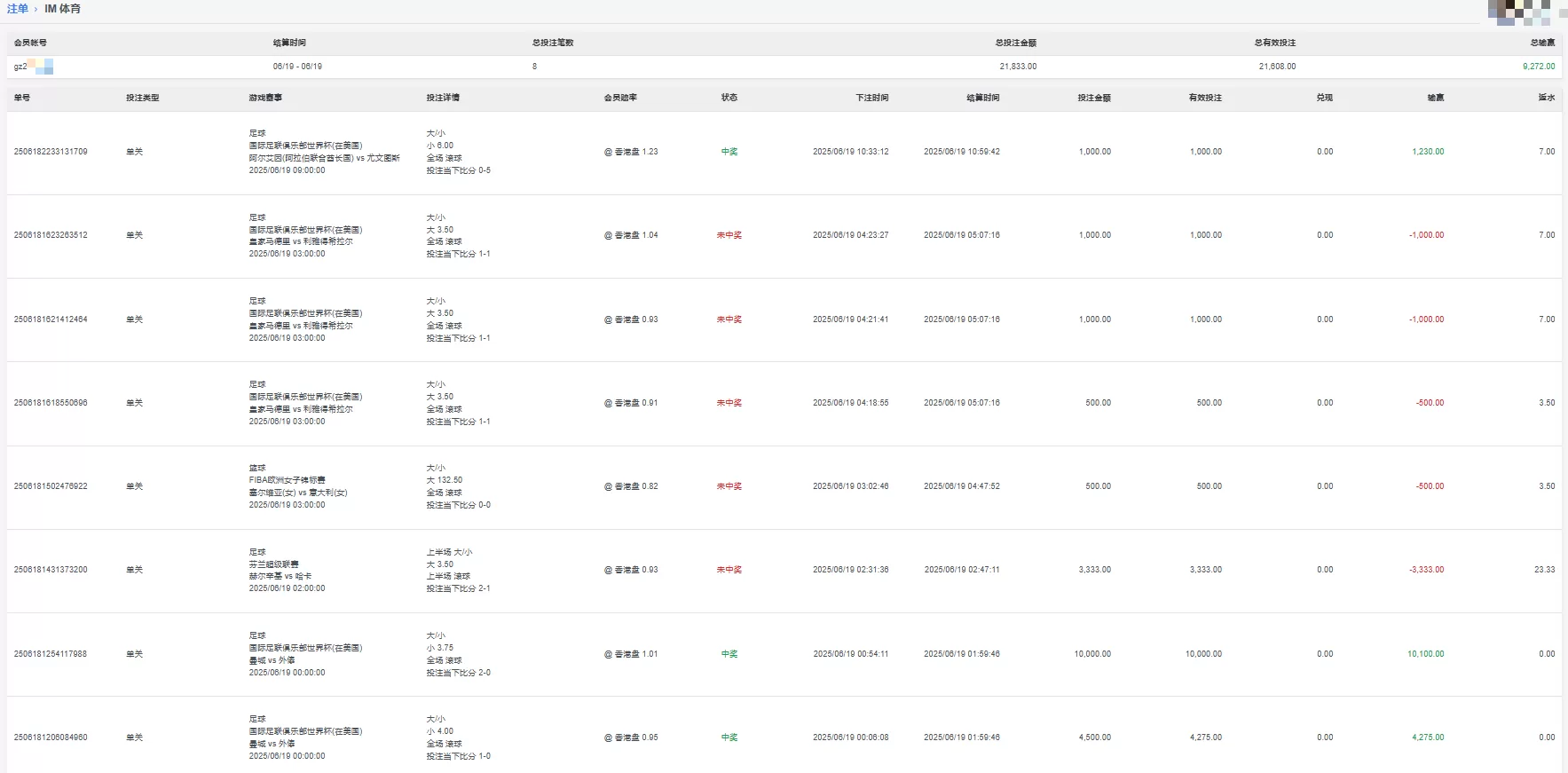Click bet time 2025/06/19 03:02:46
This screenshot has width=1568, height=773.
coord(850,486)
